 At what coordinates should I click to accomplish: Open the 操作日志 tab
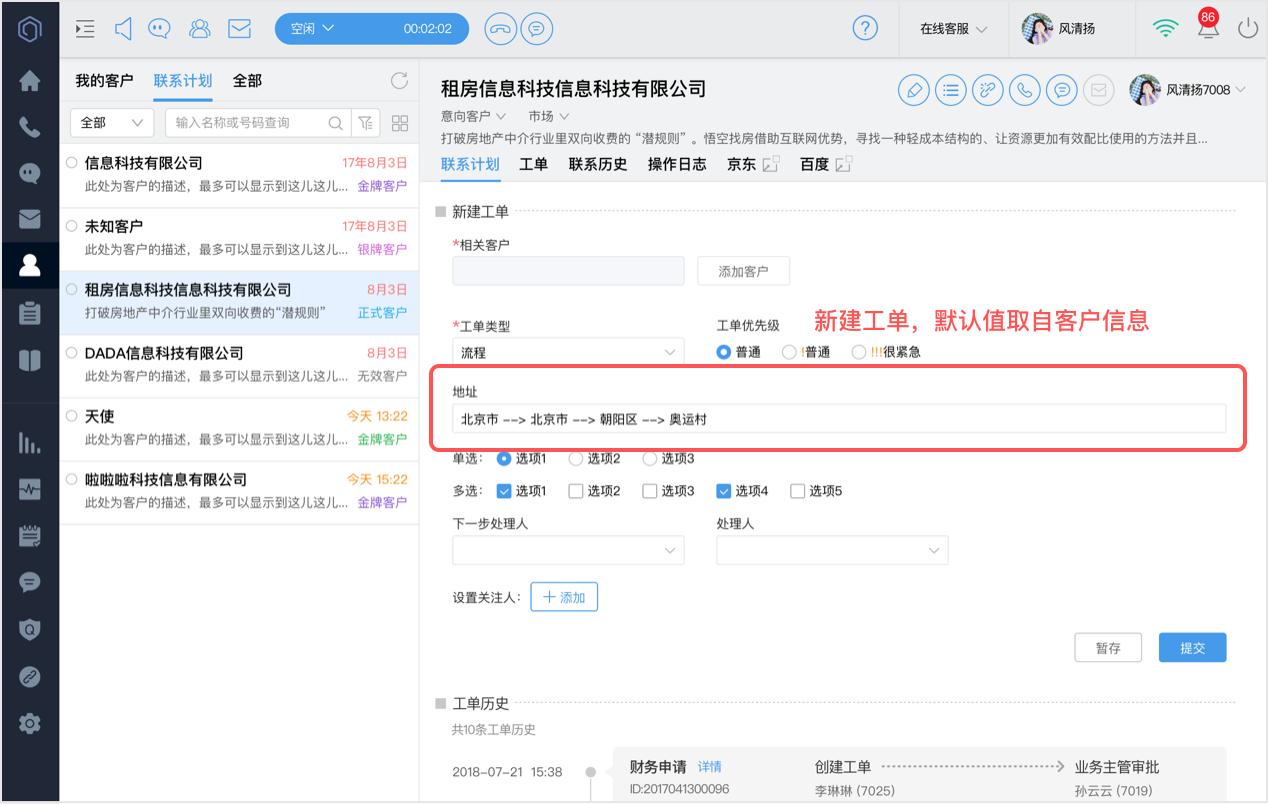(677, 164)
